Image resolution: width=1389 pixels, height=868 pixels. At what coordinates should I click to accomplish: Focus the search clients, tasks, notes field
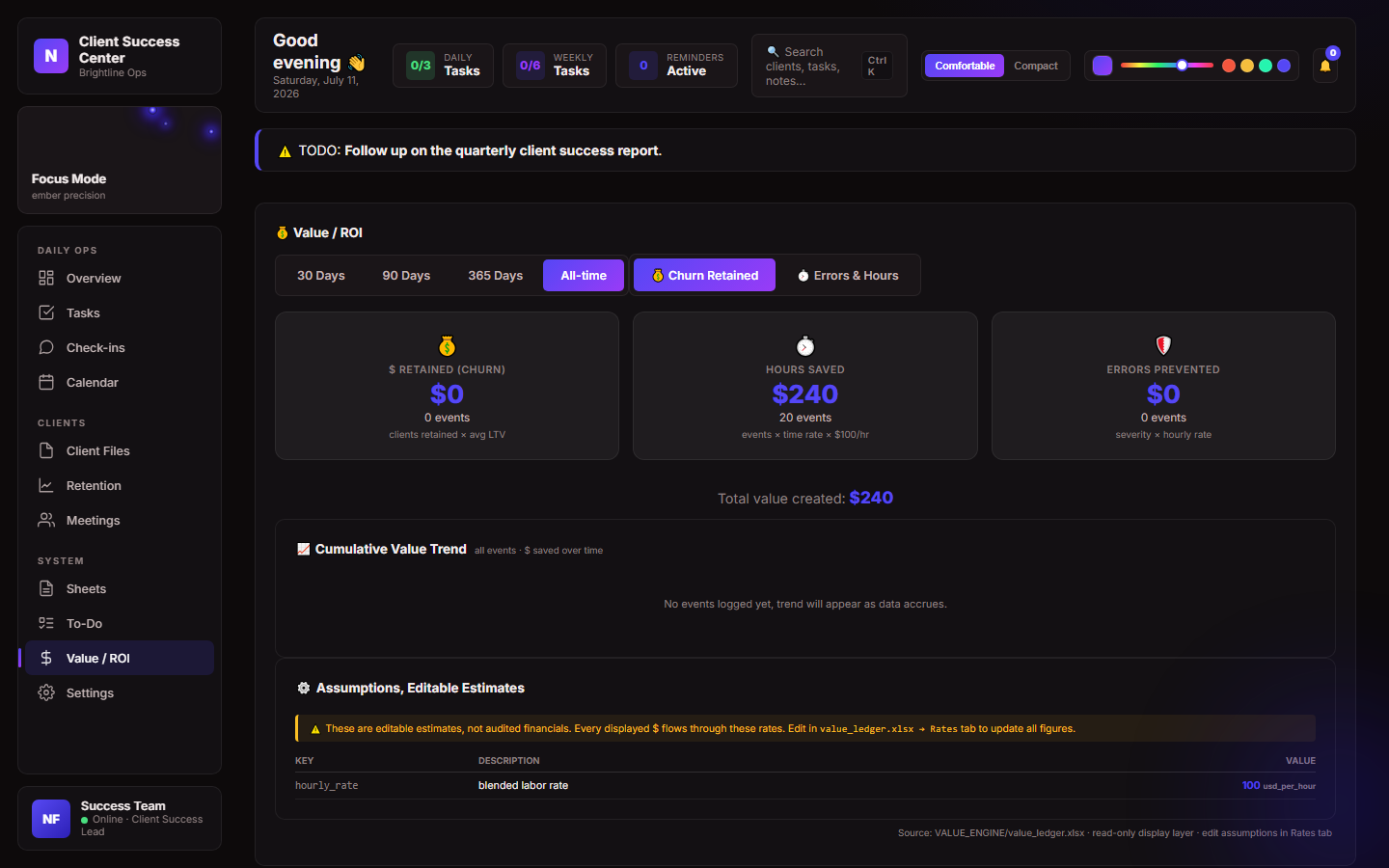830,66
